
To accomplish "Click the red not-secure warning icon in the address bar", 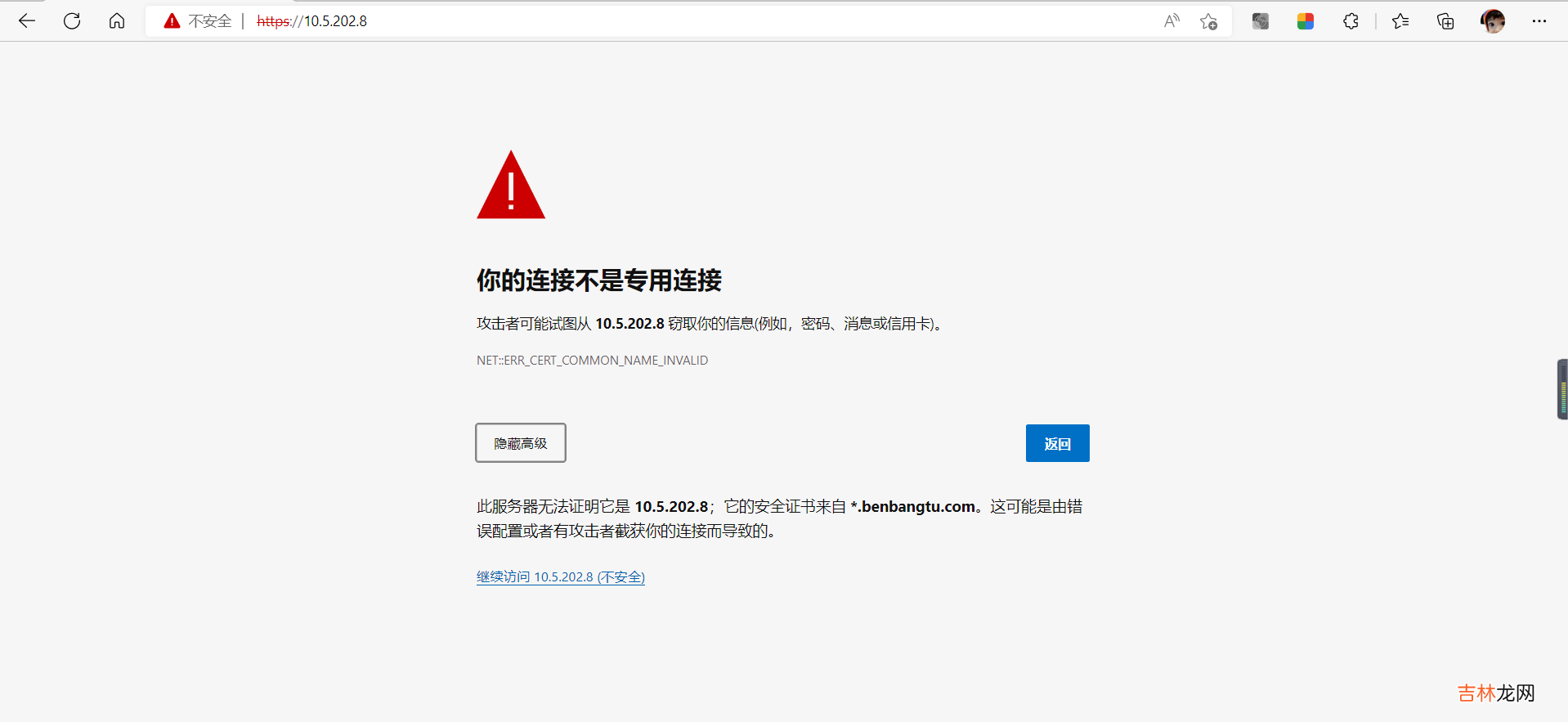I will [172, 21].
